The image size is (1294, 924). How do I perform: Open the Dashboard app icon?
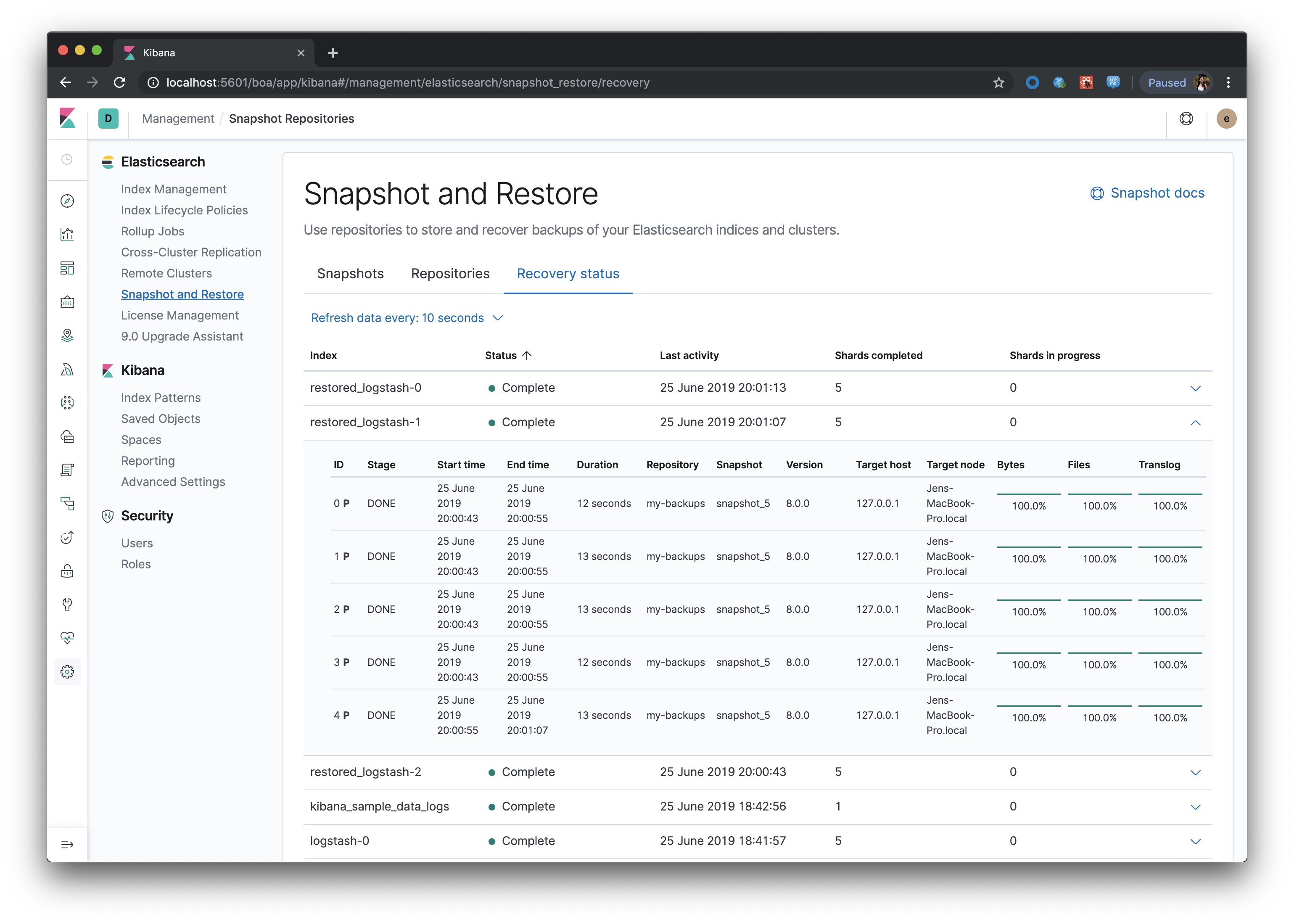67,268
